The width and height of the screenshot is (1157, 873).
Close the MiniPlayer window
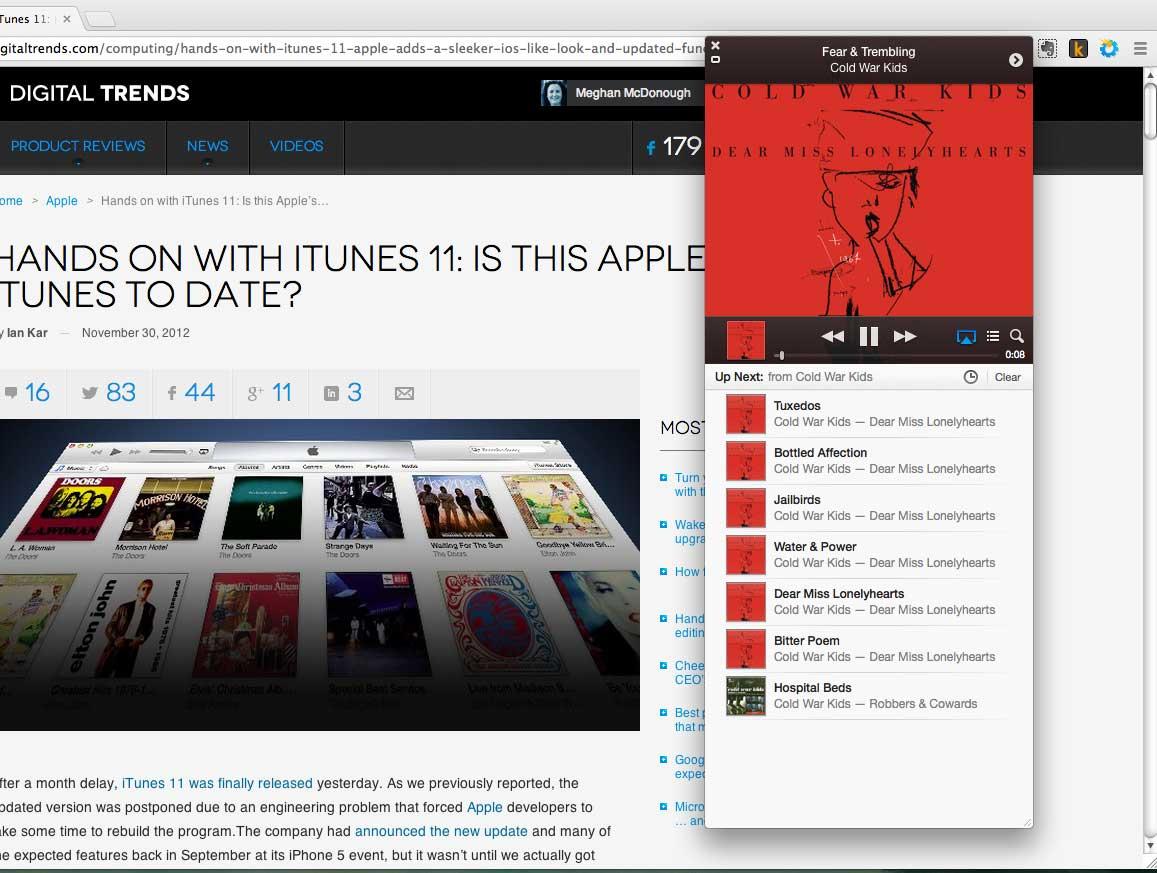(715, 45)
